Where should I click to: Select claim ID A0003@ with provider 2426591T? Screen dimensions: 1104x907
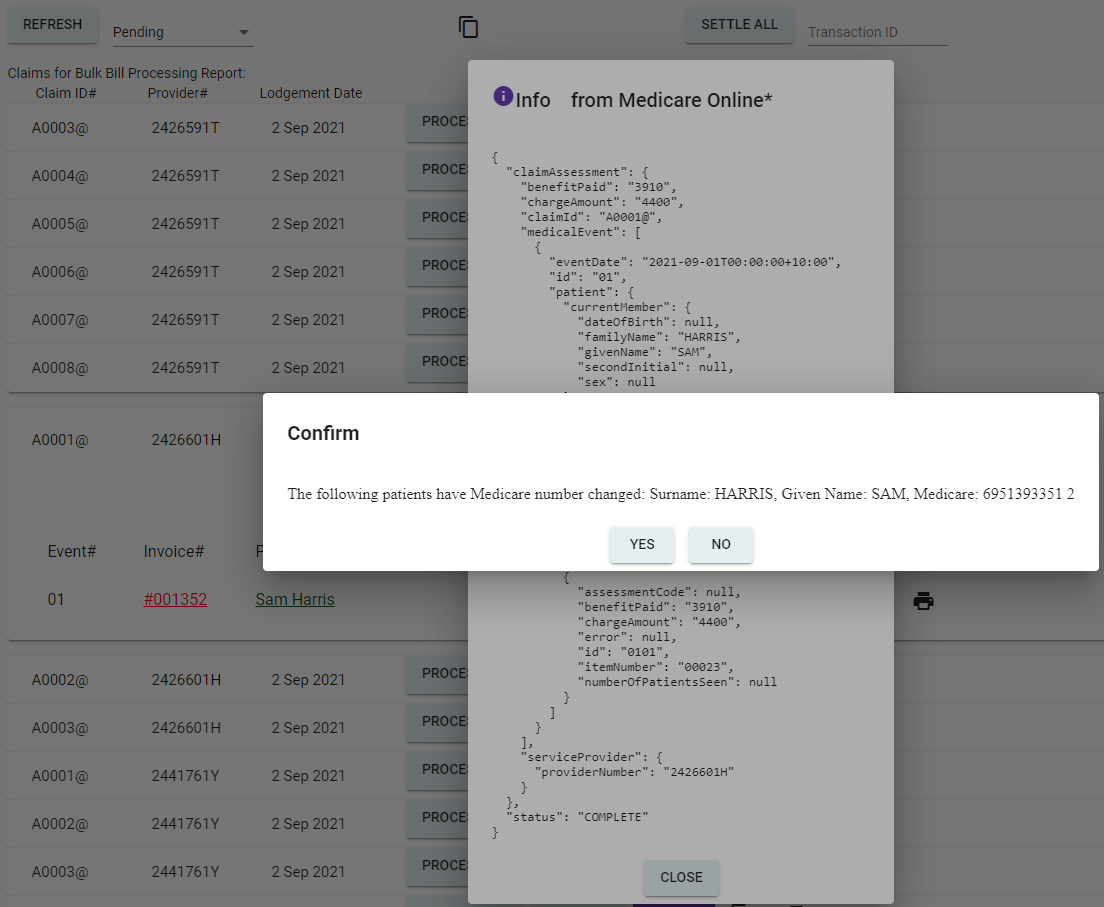(60, 128)
